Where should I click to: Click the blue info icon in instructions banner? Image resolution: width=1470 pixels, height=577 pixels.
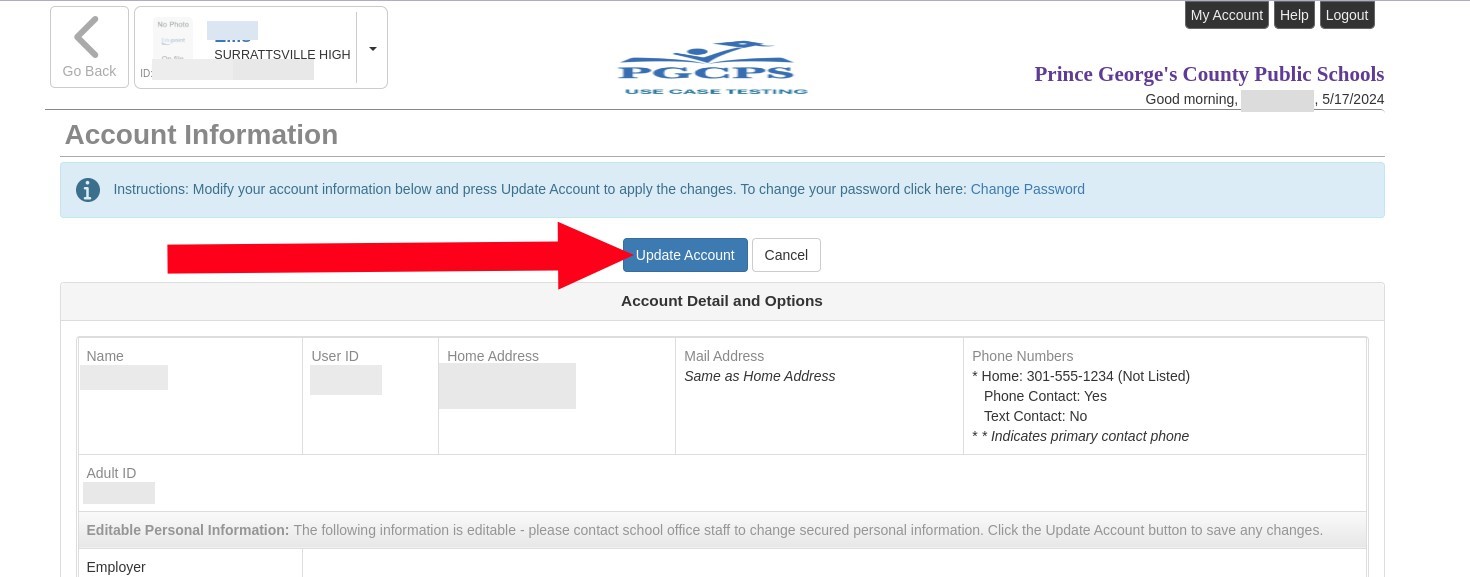[88, 190]
